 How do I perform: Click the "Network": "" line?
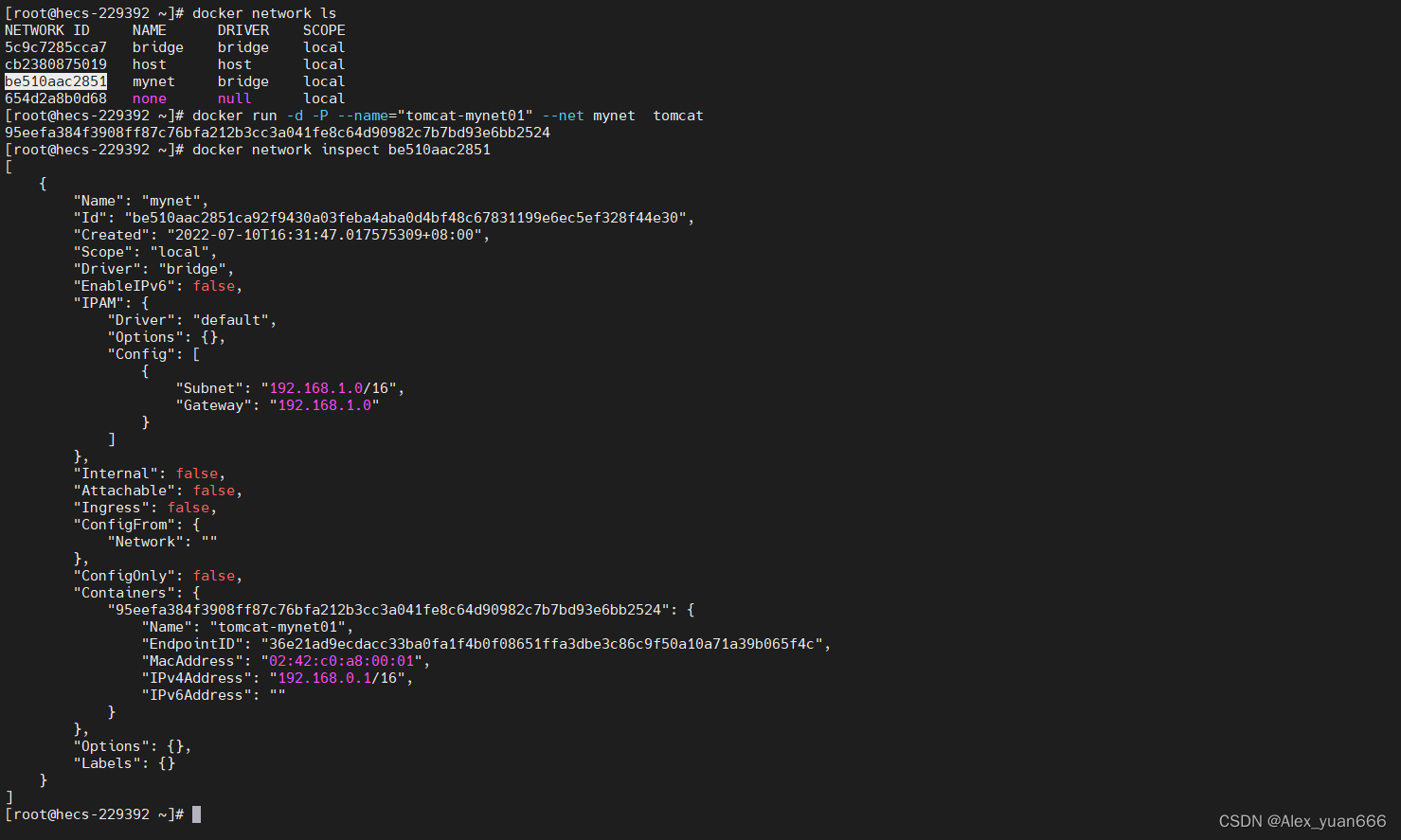(x=162, y=542)
